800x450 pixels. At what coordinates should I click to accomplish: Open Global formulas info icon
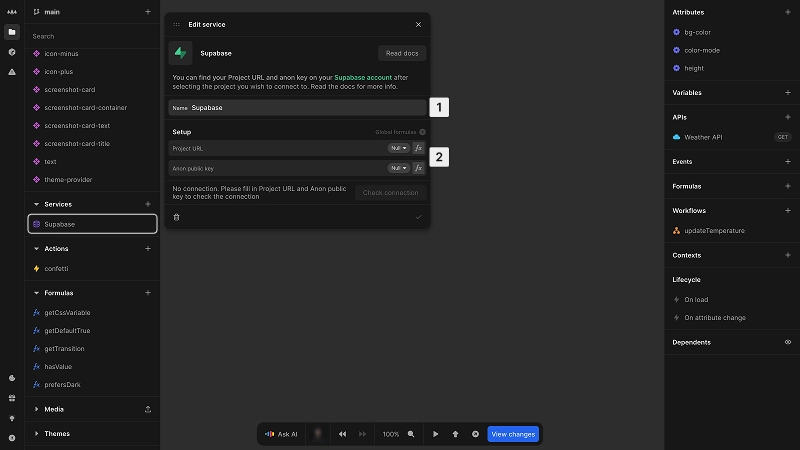pyautogui.click(x=422, y=132)
